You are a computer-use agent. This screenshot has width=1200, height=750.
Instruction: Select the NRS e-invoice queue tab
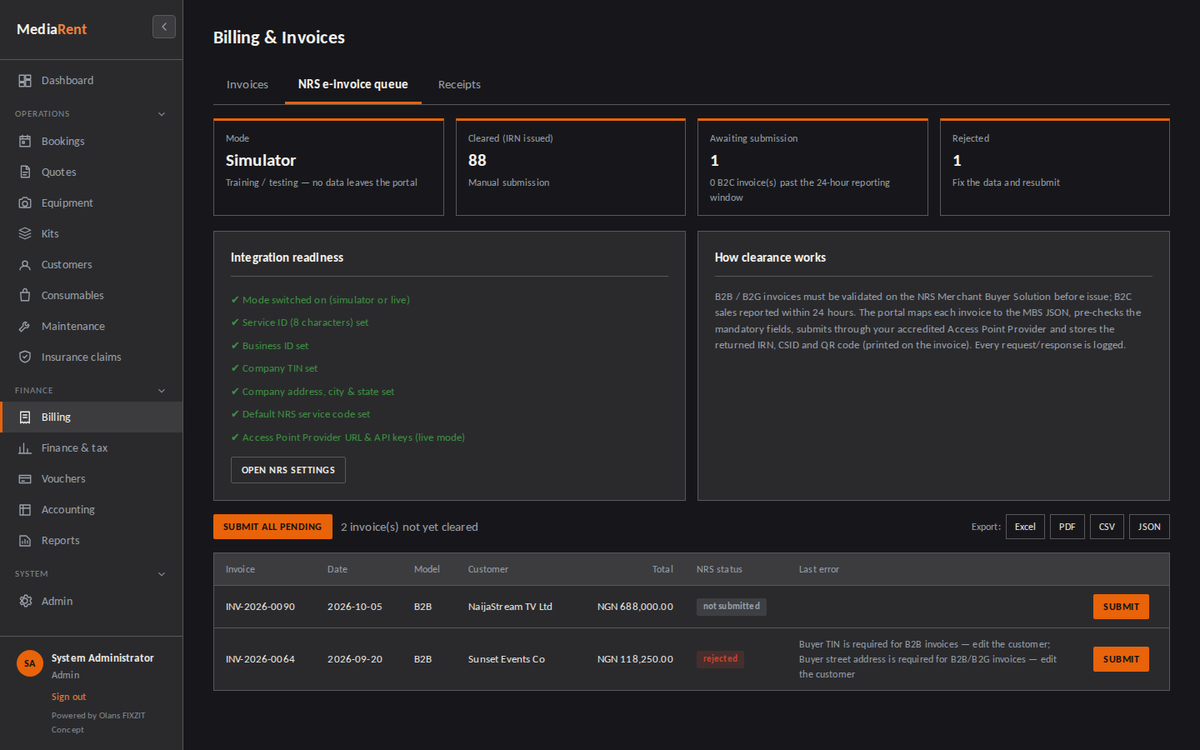[x=353, y=85]
